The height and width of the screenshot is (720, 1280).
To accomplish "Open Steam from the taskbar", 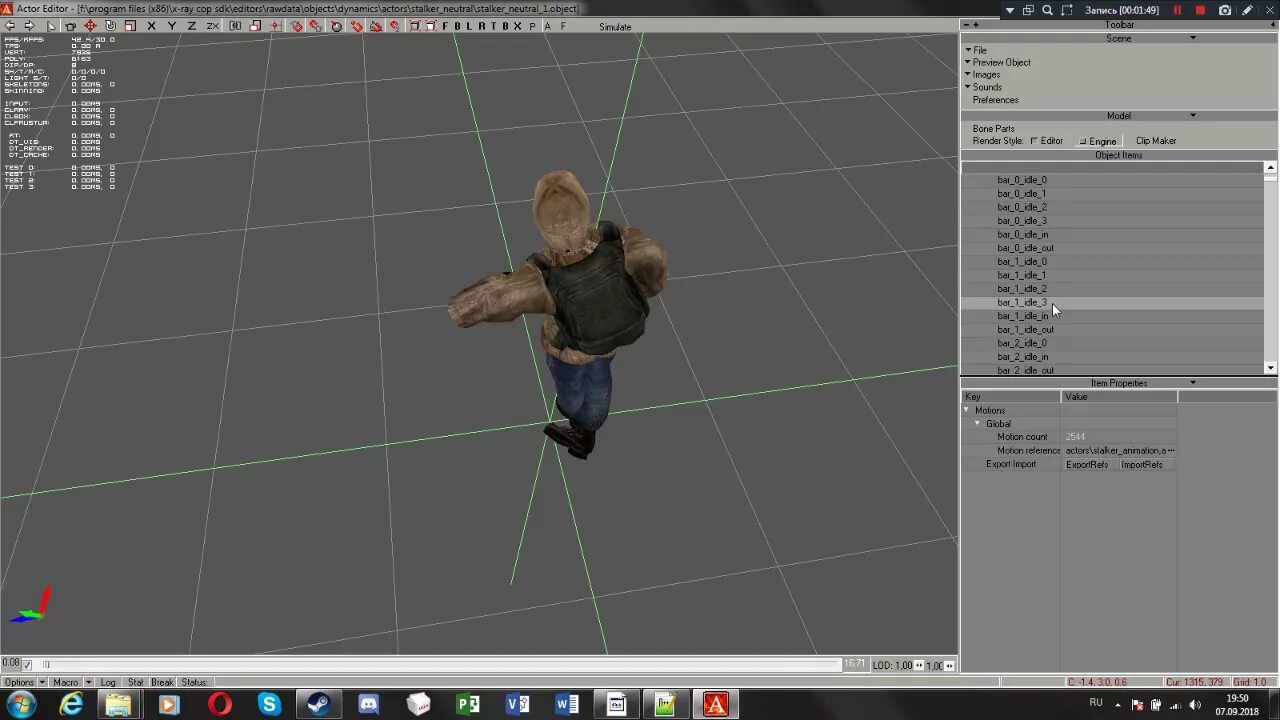I will (x=319, y=704).
